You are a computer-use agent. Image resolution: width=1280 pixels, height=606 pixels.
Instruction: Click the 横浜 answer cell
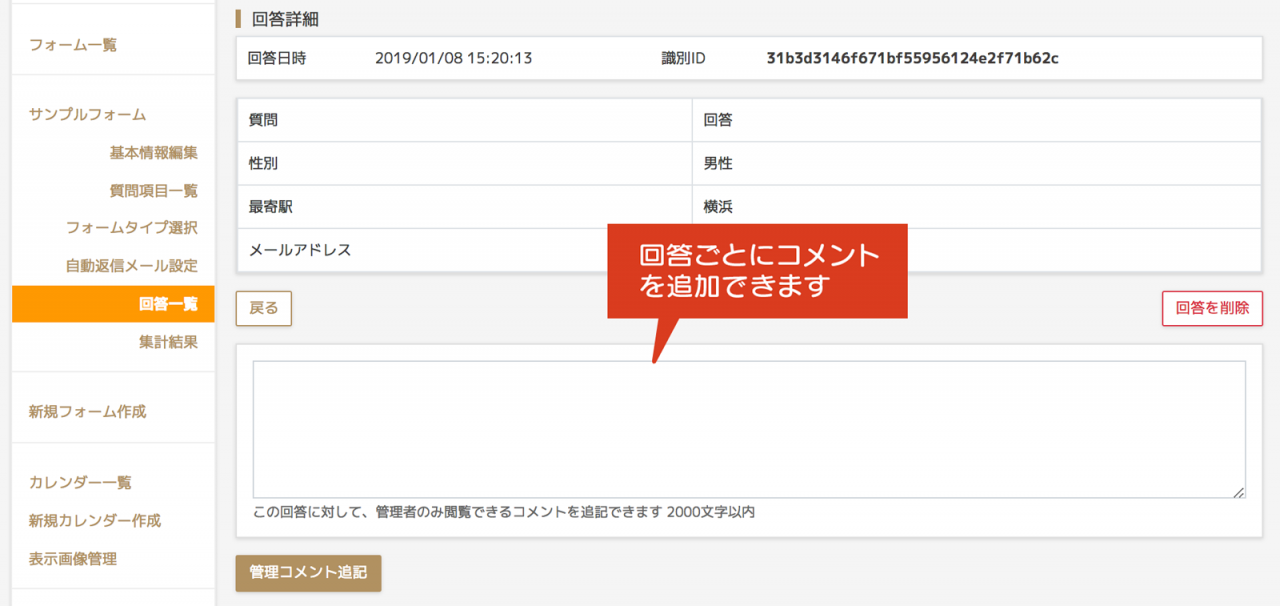(976, 207)
